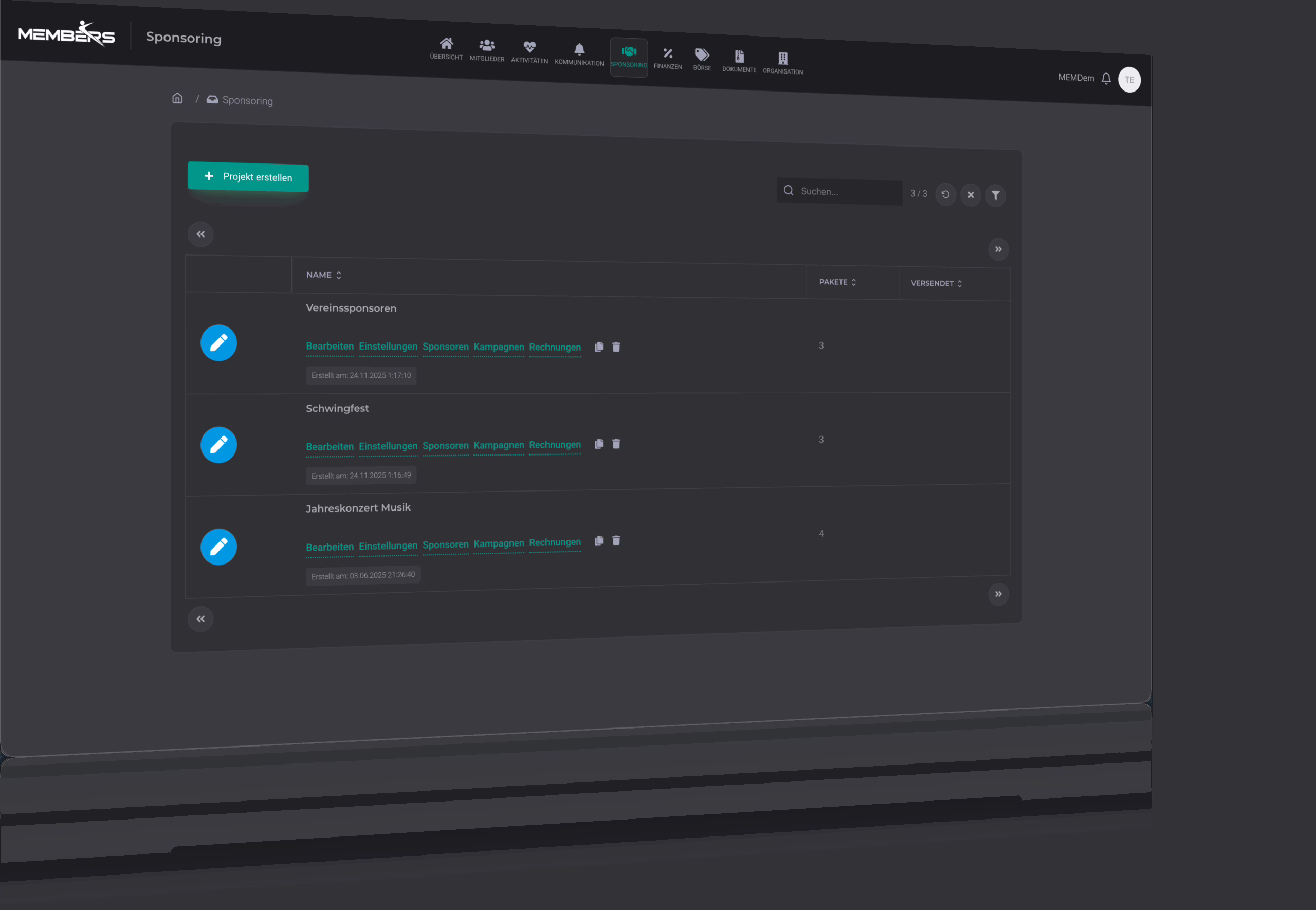1316x910 pixels.
Task: Open Einstellungen link for Vereinssponsoren
Action: [x=388, y=347]
